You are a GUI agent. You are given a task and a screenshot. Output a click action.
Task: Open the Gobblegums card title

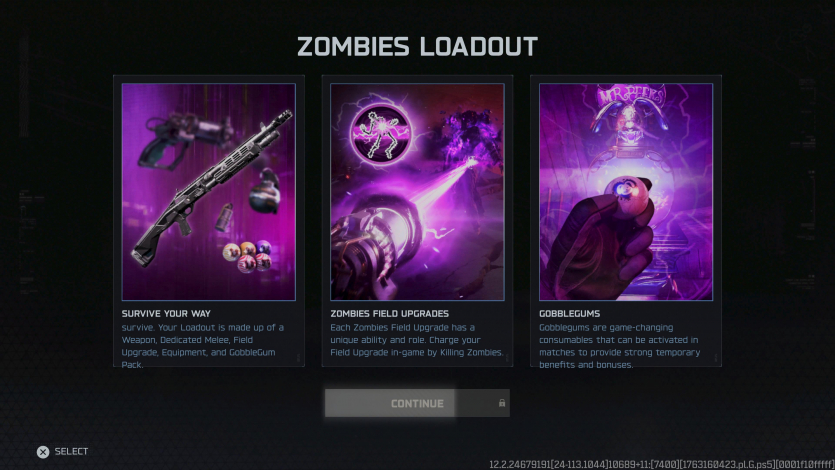[569, 314]
